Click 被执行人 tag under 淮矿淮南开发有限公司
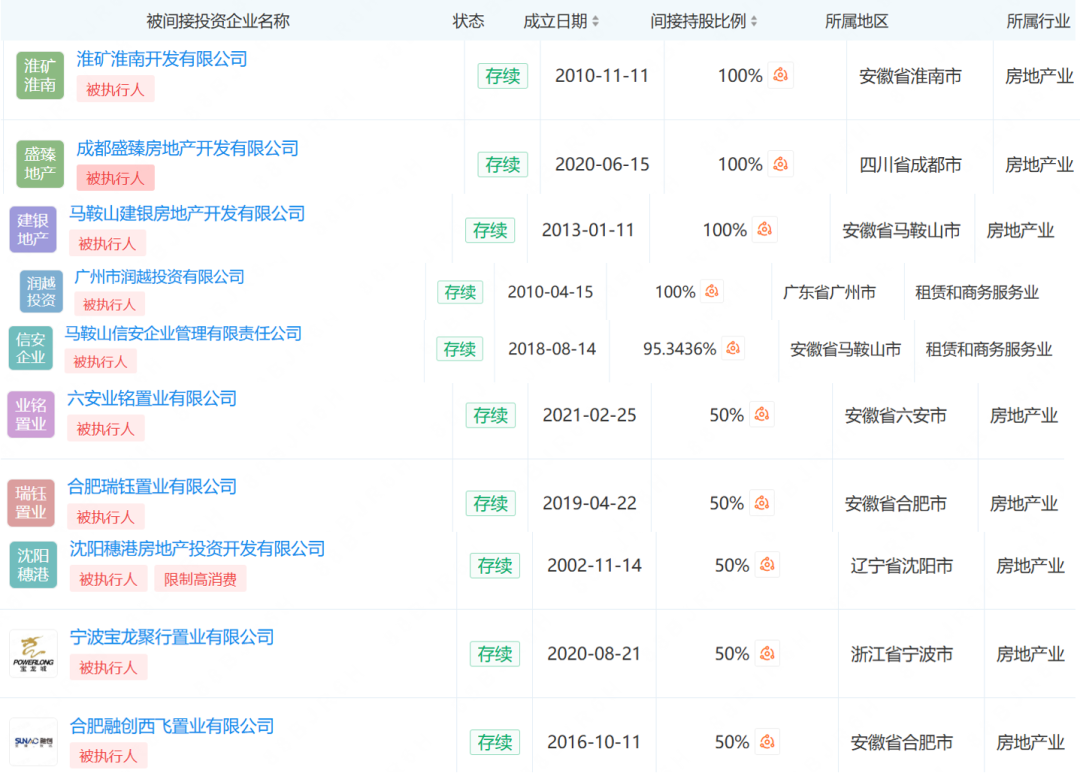The height and width of the screenshot is (773, 1080). pyautogui.click(x=115, y=90)
